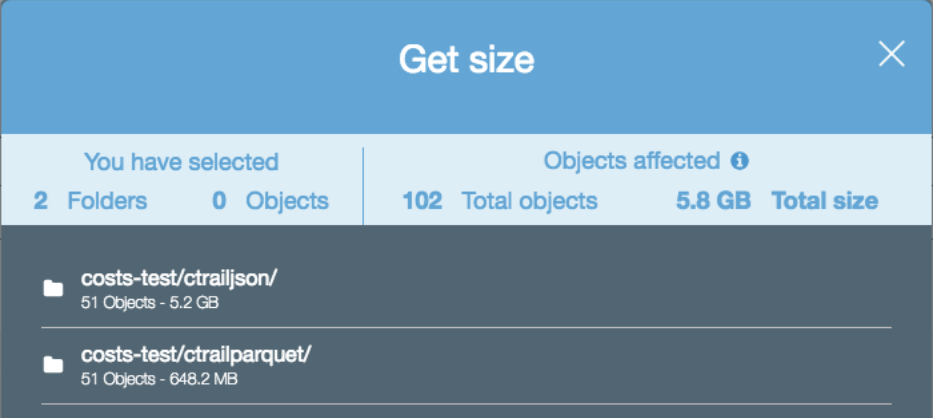Click the 102 Total objects label

point(500,201)
